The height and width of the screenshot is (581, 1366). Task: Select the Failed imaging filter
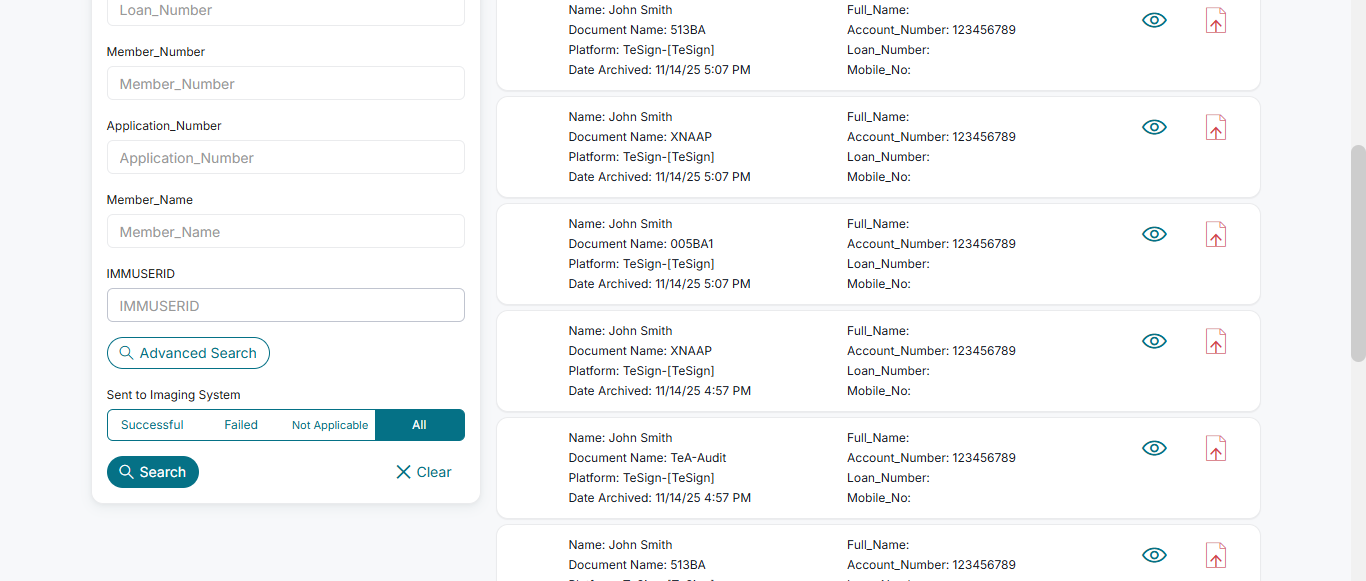[241, 425]
